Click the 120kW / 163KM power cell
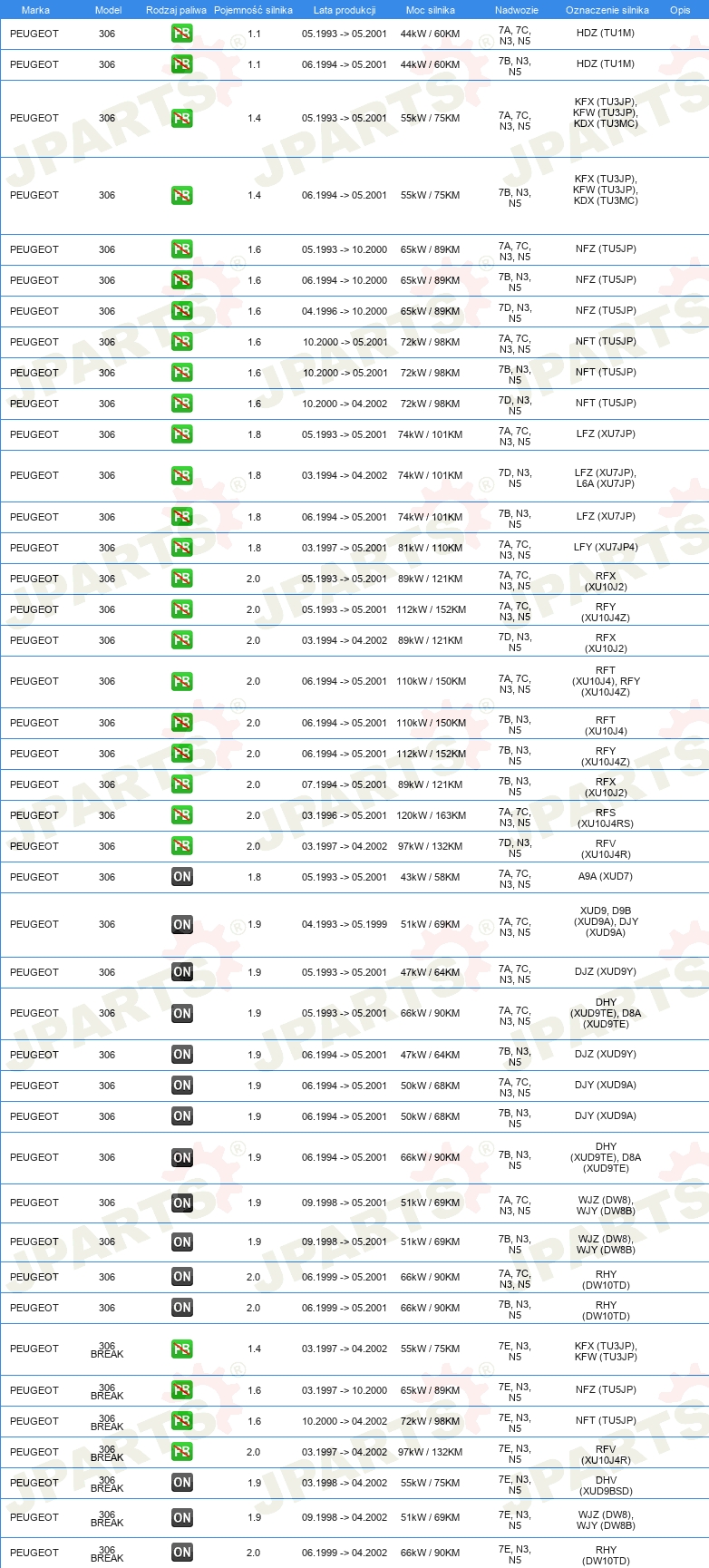709x1568 pixels. point(431,815)
